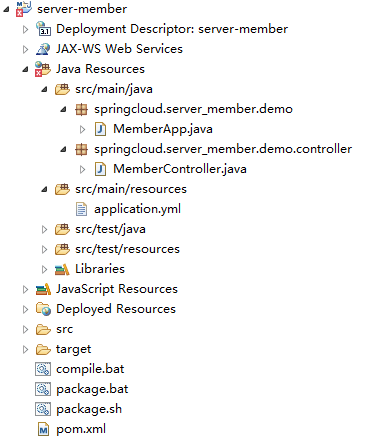Click the Java Resources icon
This screenshot has height=441, width=383.
click(x=43, y=69)
